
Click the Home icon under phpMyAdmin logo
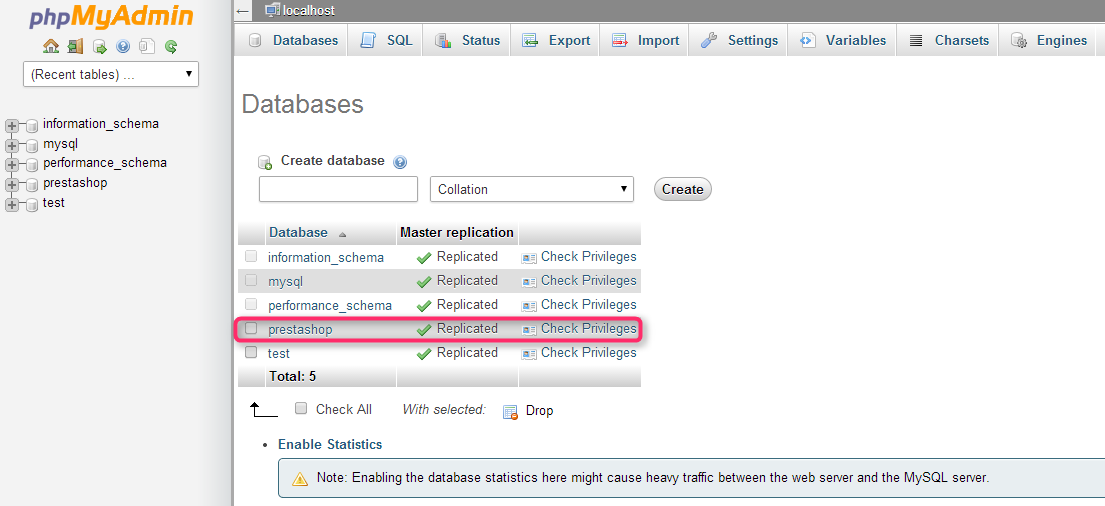[x=51, y=47]
